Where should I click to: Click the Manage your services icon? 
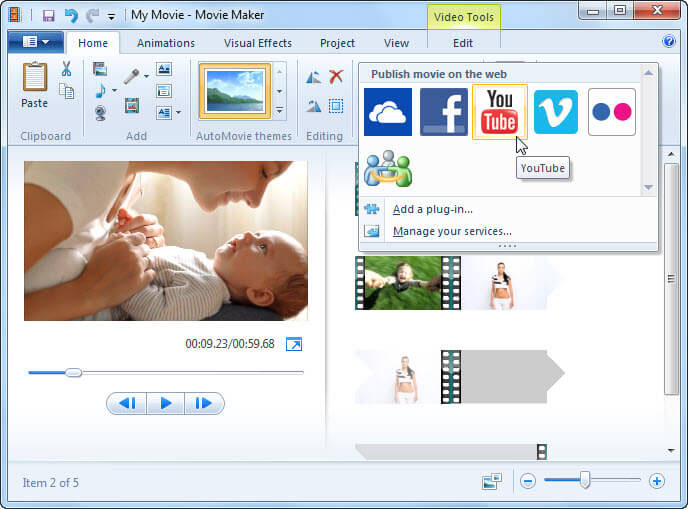point(372,231)
